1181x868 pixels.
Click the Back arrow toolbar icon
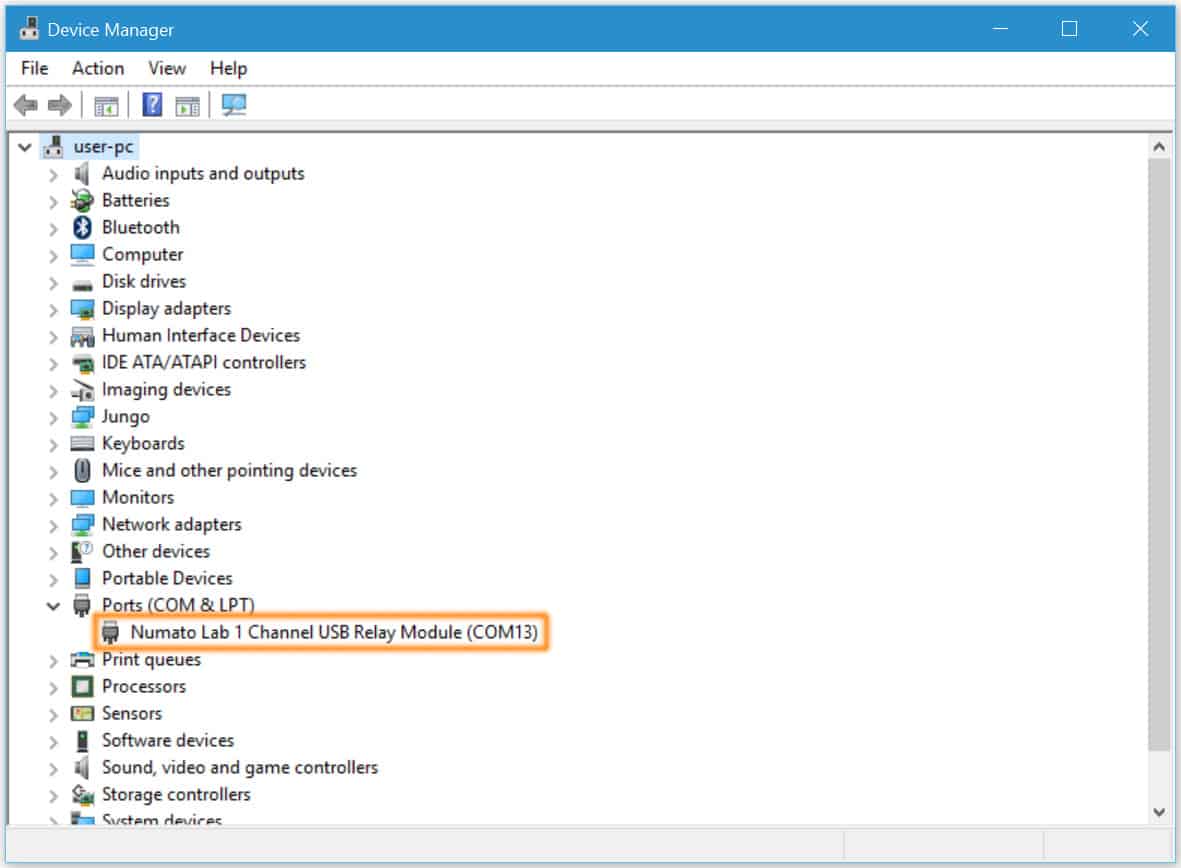[x=26, y=105]
